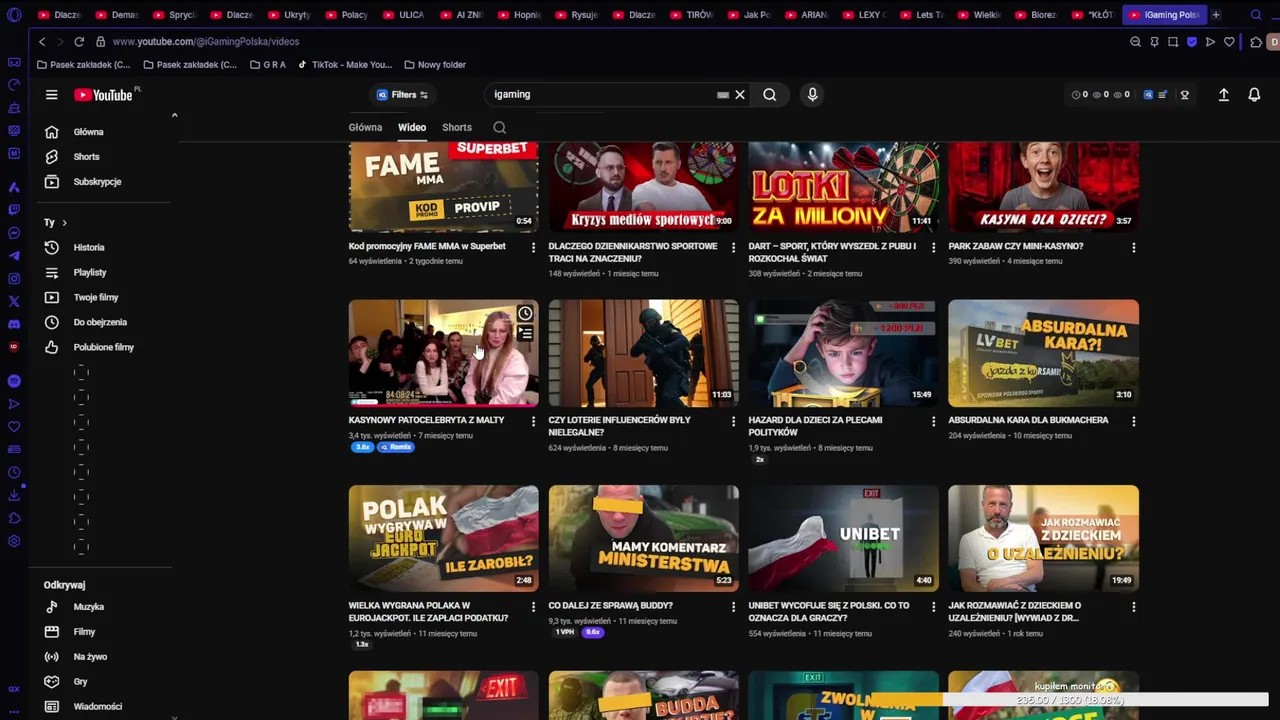Open CZY LOTERIE INFLUENCERÓW video title
The width and height of the screenshot is (1280, 720).
pos(620,426)
